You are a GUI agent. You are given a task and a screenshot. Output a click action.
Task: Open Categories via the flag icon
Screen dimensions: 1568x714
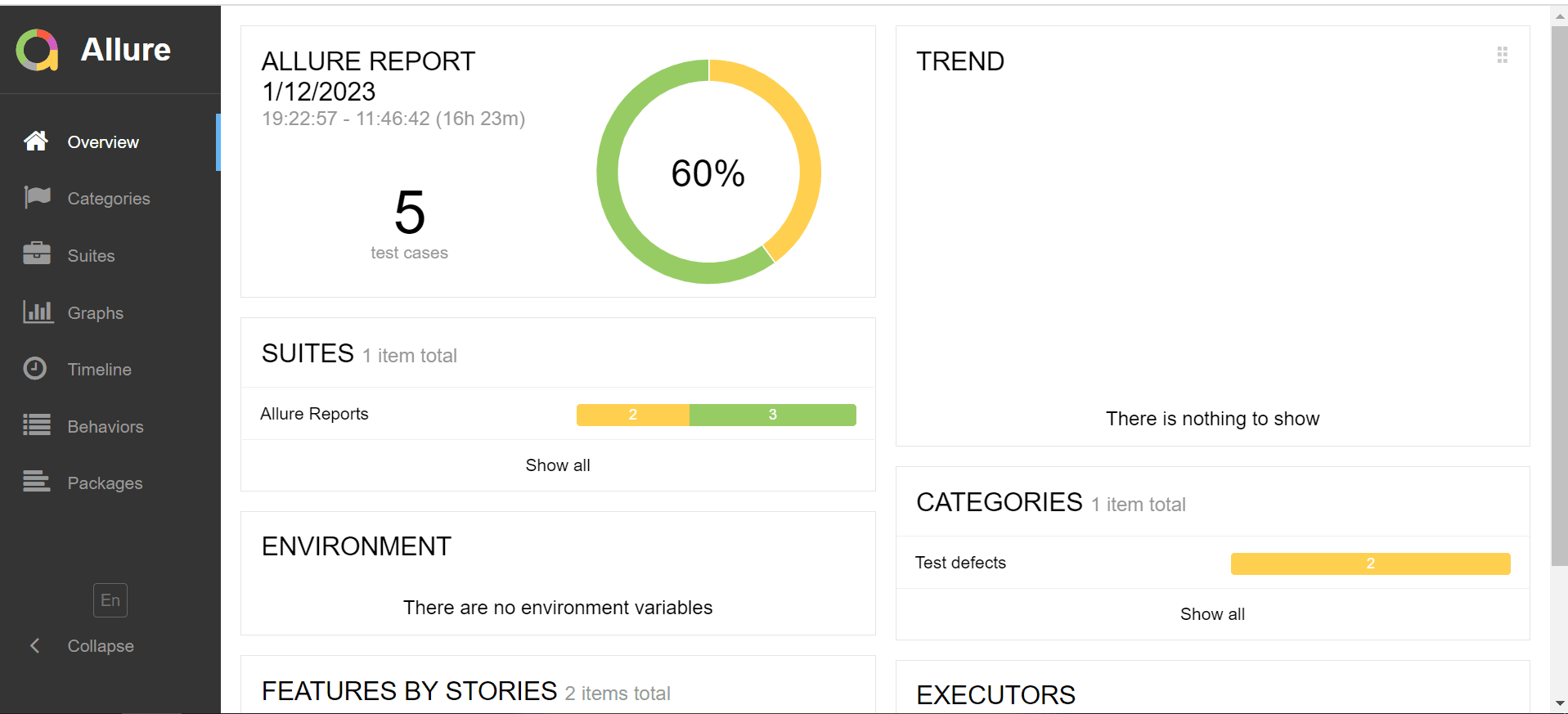point(36,197)
